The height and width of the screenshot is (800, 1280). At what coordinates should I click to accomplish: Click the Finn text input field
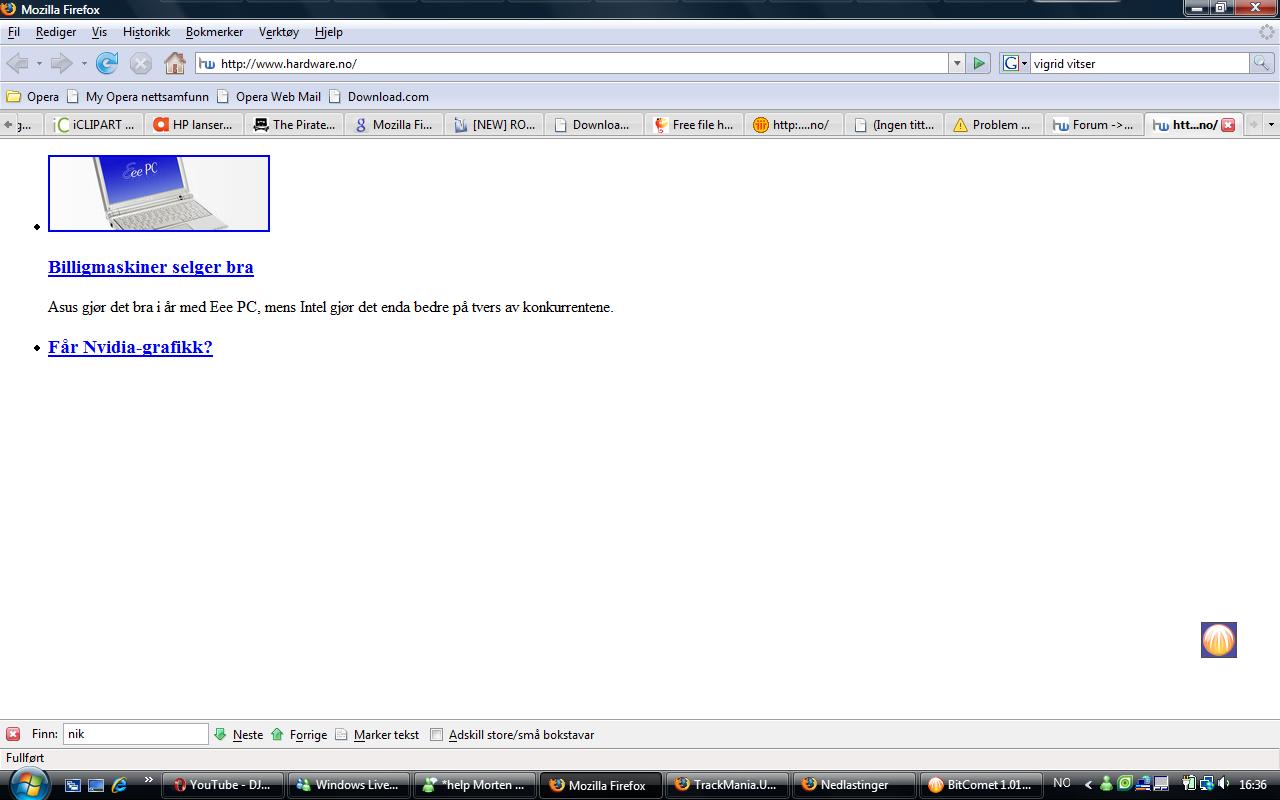136,734
